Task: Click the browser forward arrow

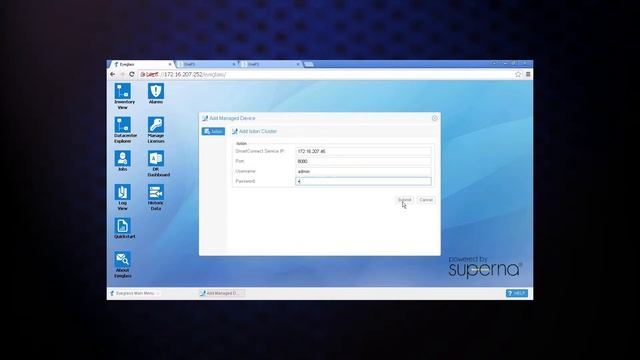Action: click(x=122, y=74)
